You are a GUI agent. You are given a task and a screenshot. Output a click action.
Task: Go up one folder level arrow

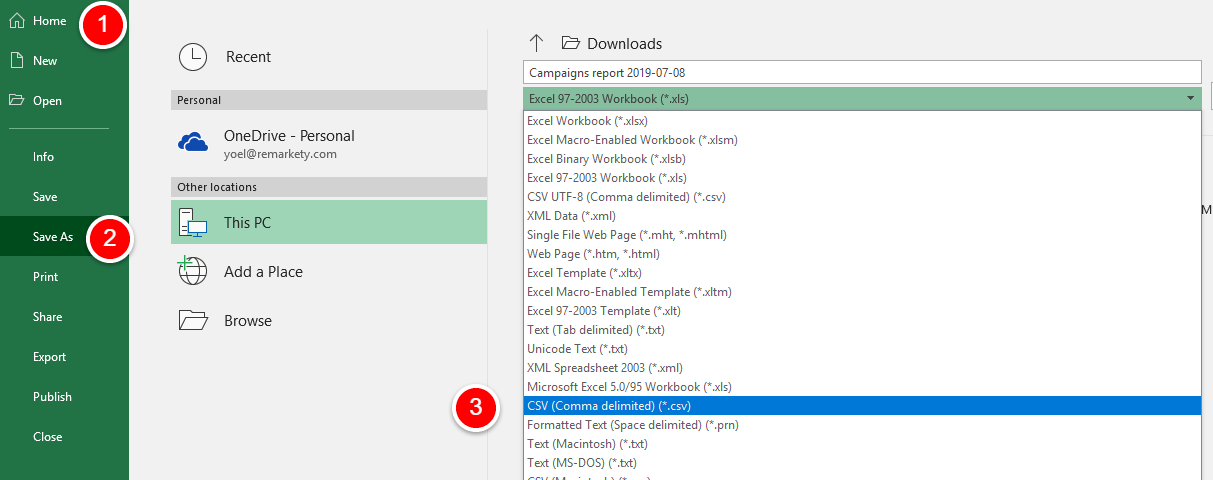coord(536,43)
